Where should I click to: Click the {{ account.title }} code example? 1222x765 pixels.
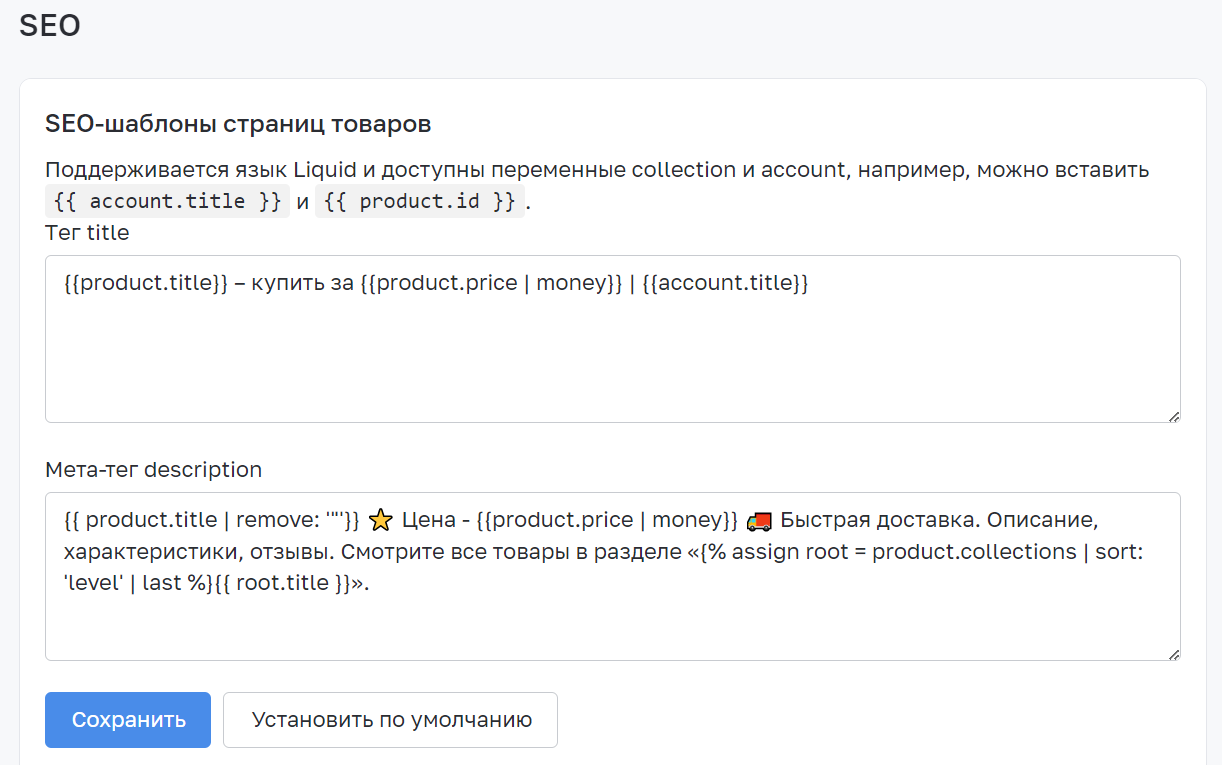(168, 201)
